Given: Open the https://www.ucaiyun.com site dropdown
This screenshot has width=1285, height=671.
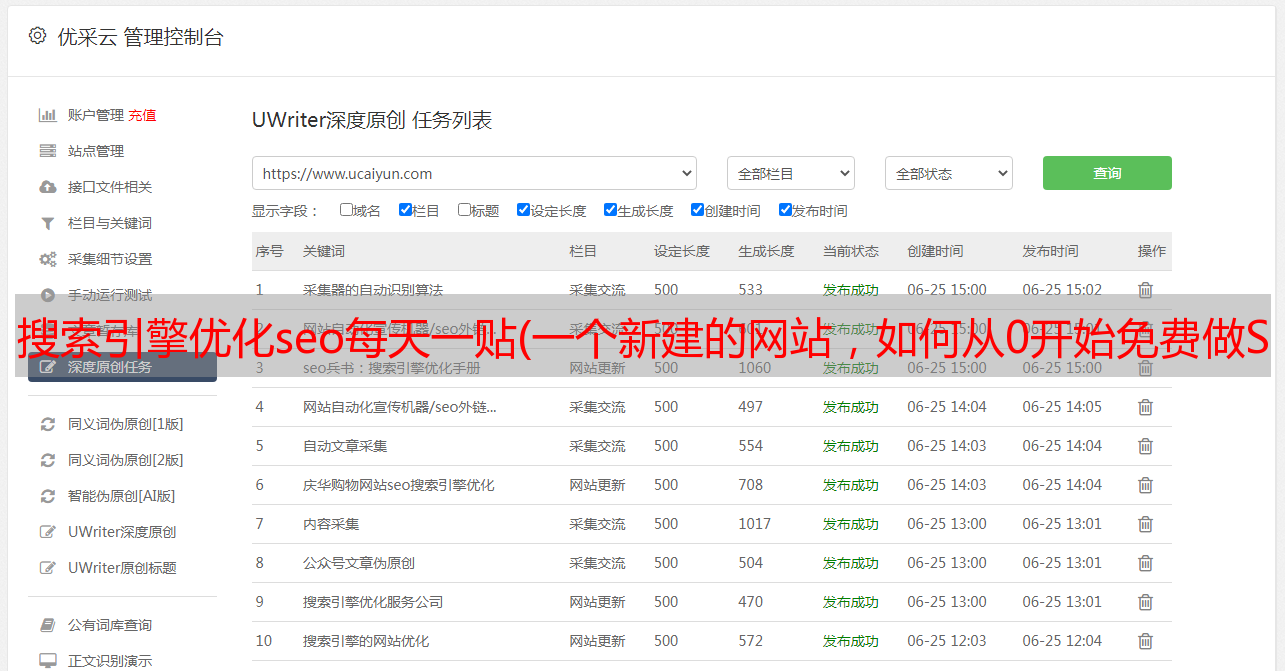Looking at the screenshot, I should (474, 173).
